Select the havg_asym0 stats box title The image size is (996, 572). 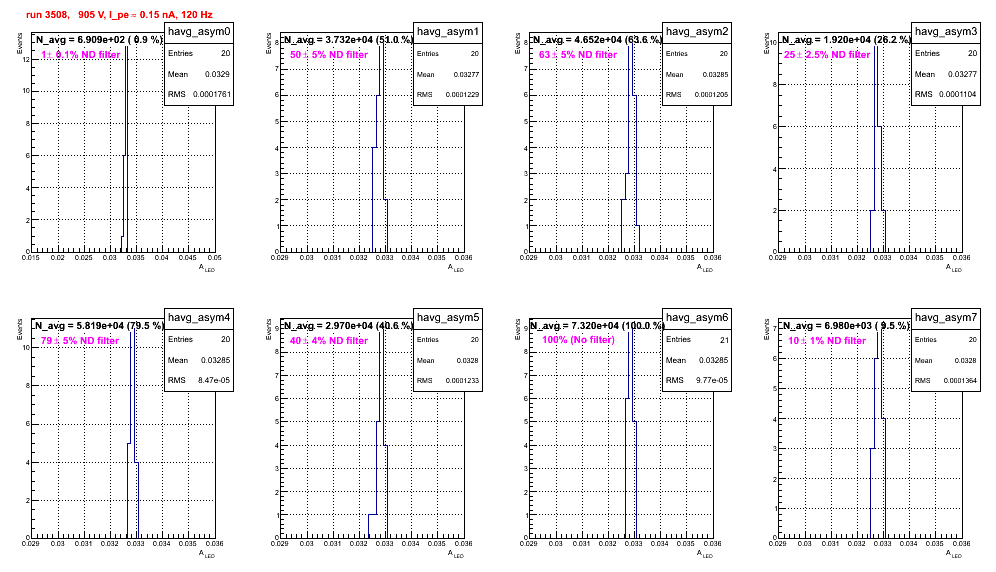[199, 31]
